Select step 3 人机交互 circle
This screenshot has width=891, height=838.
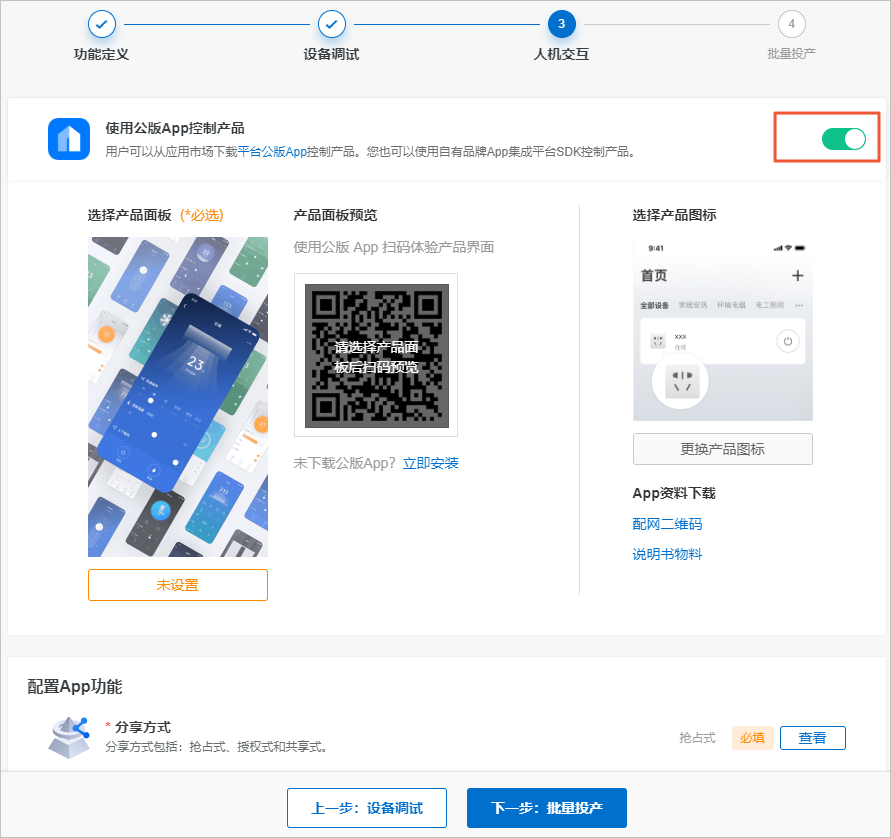point(561,24)
